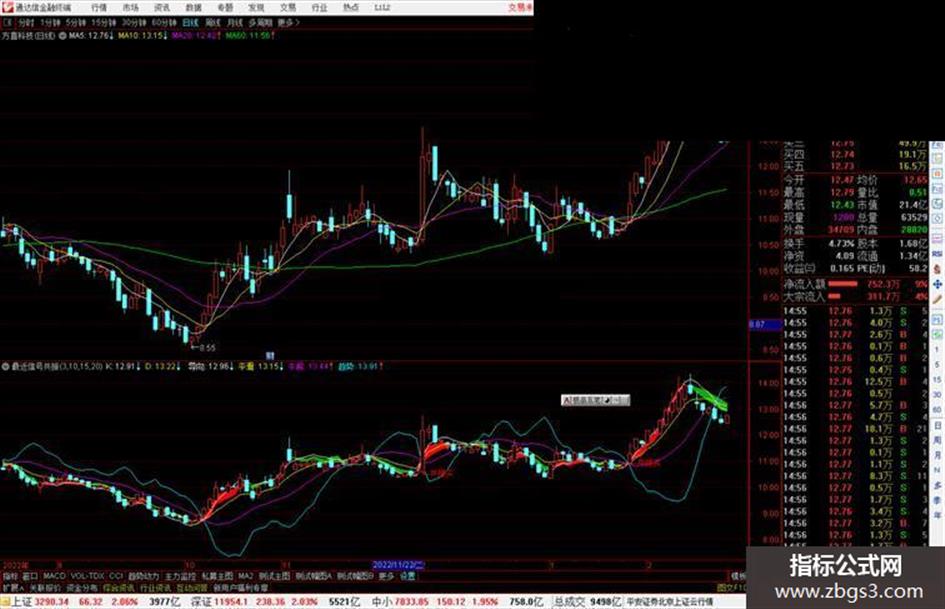This screenshot has width=945, height=609.
Task: Switch chart to 15分钟 period
Action: (x=104, y=23)
